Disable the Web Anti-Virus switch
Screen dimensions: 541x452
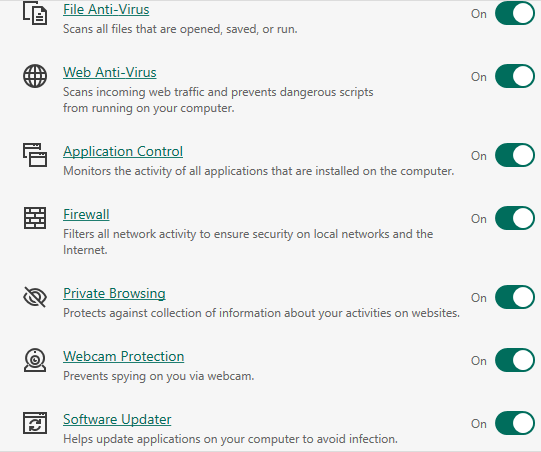point(515,76)
